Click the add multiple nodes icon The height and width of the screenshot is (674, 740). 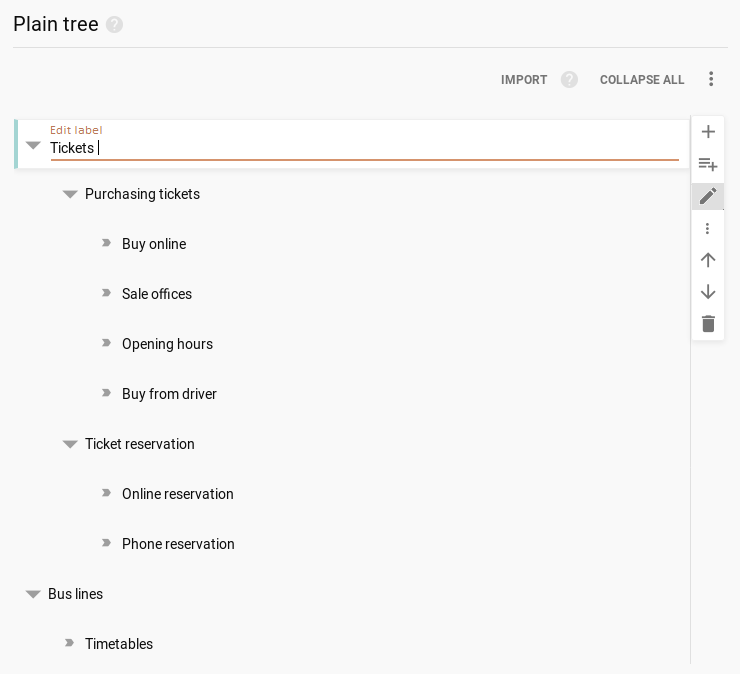coord(708,164)
